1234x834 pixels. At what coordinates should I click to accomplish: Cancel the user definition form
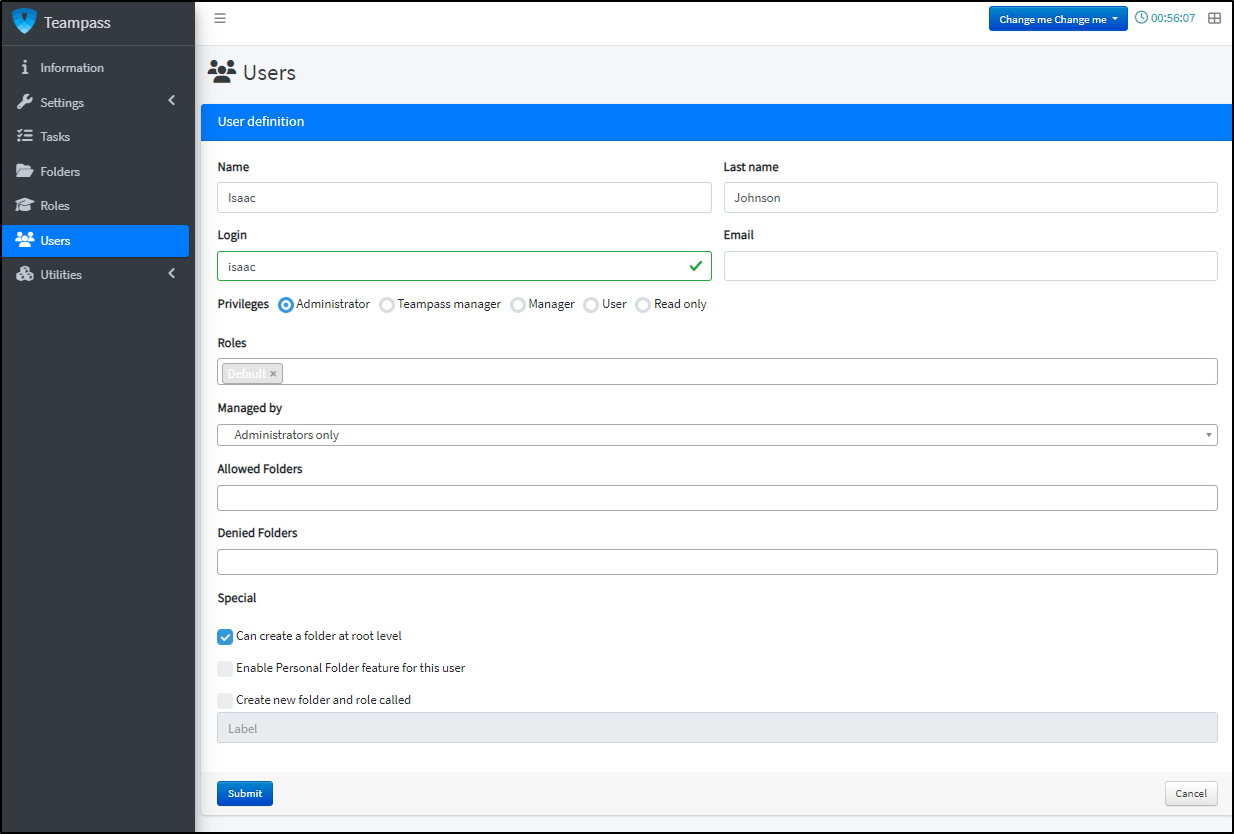click(x=1191, y=793)
